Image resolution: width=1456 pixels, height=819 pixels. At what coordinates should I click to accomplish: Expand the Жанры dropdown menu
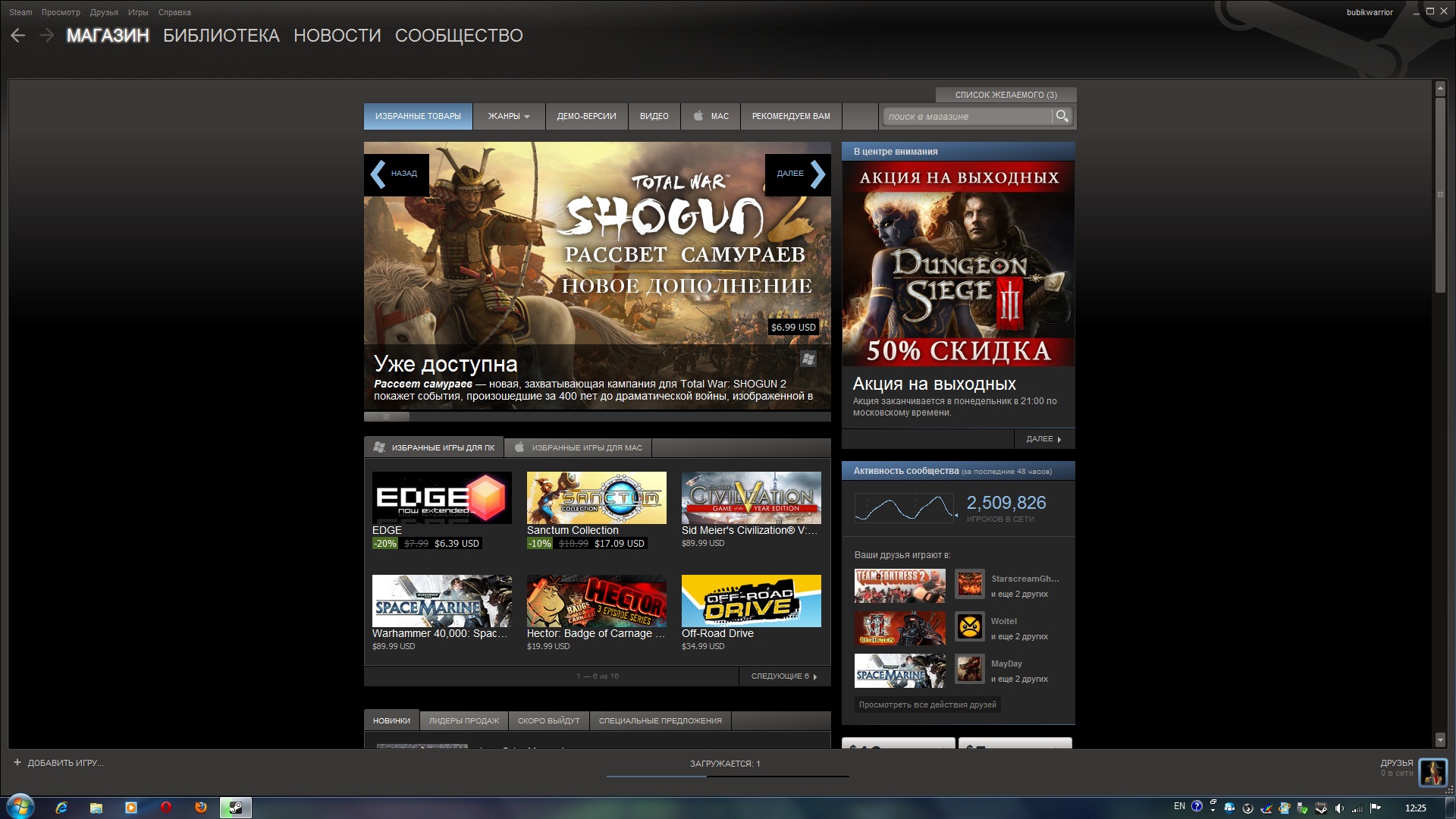(x=509, y=116)
